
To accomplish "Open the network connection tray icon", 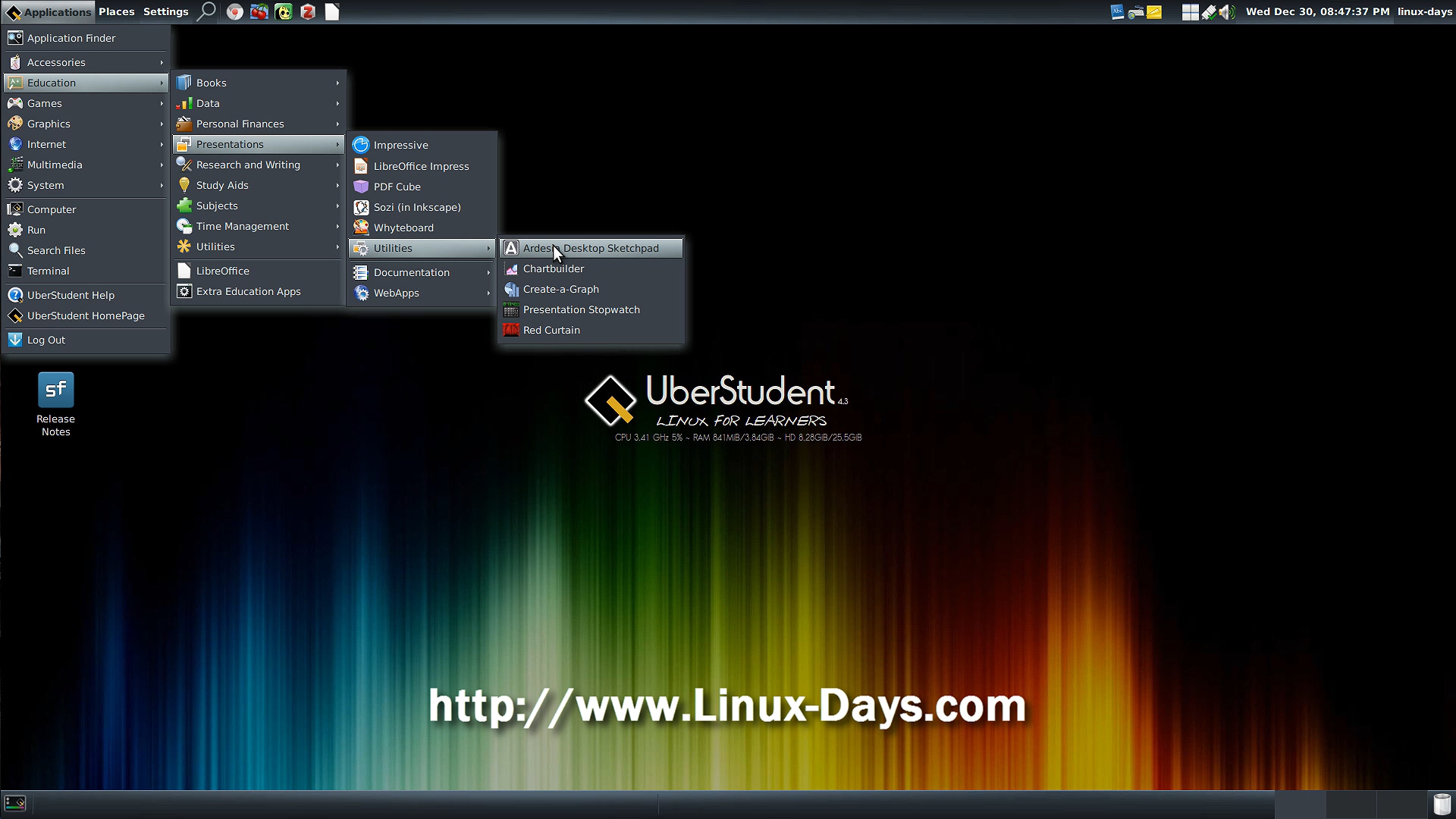I will [1209, 11].
